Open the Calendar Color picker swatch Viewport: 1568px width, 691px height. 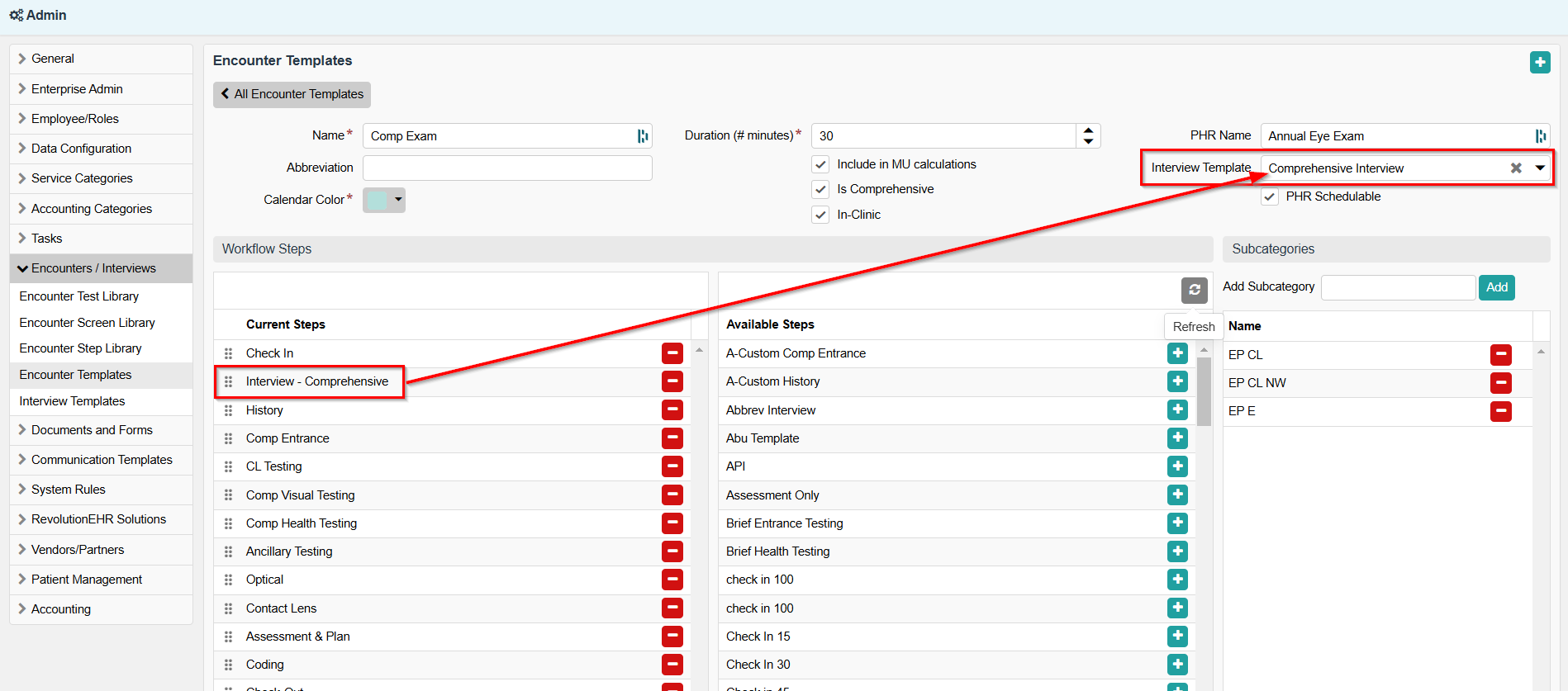383,200
